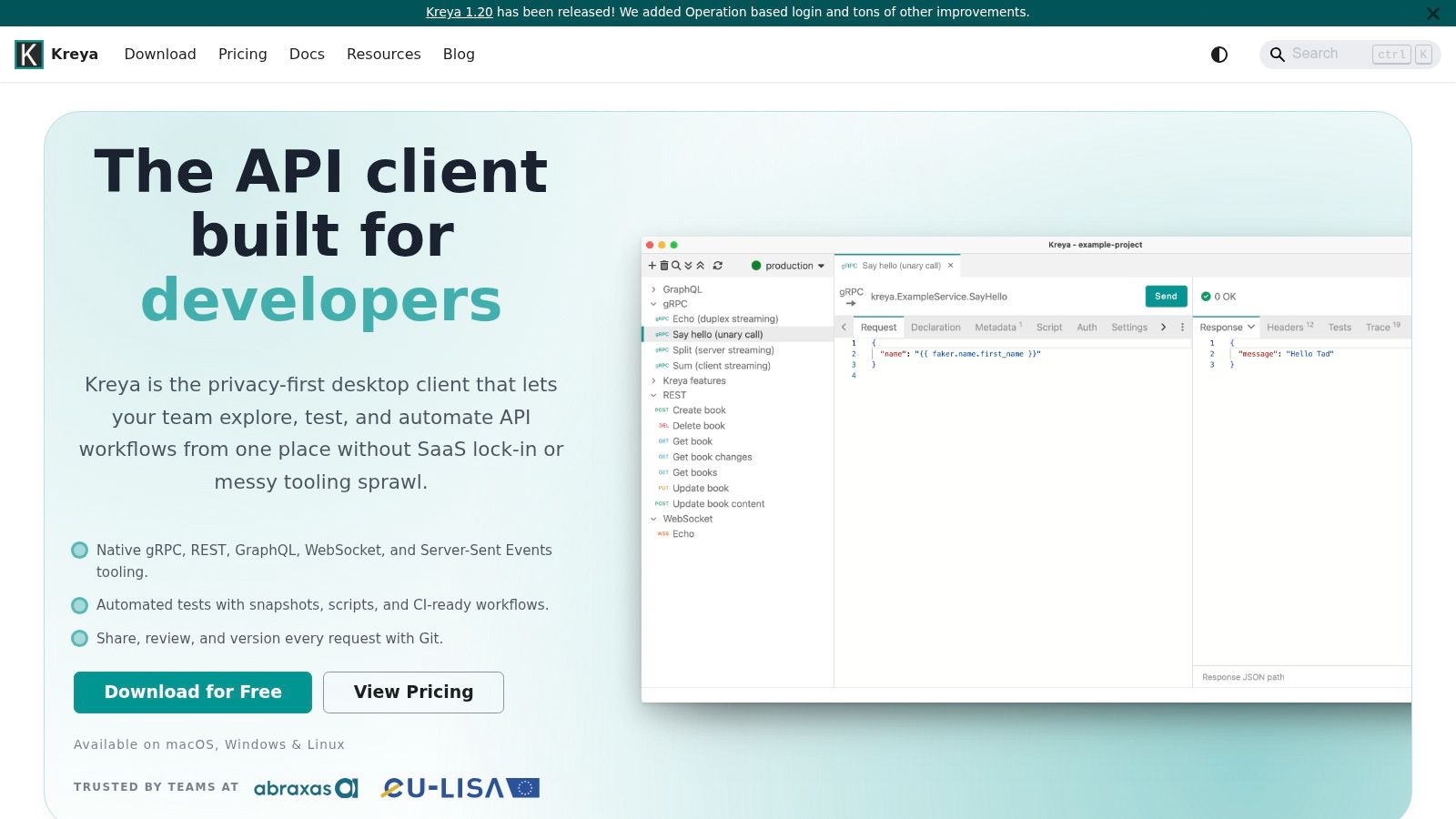Viewport: 1456px width, 819px height.
Task: Click the refresh icon in the app toolbar
Action: tap(718, 266)
